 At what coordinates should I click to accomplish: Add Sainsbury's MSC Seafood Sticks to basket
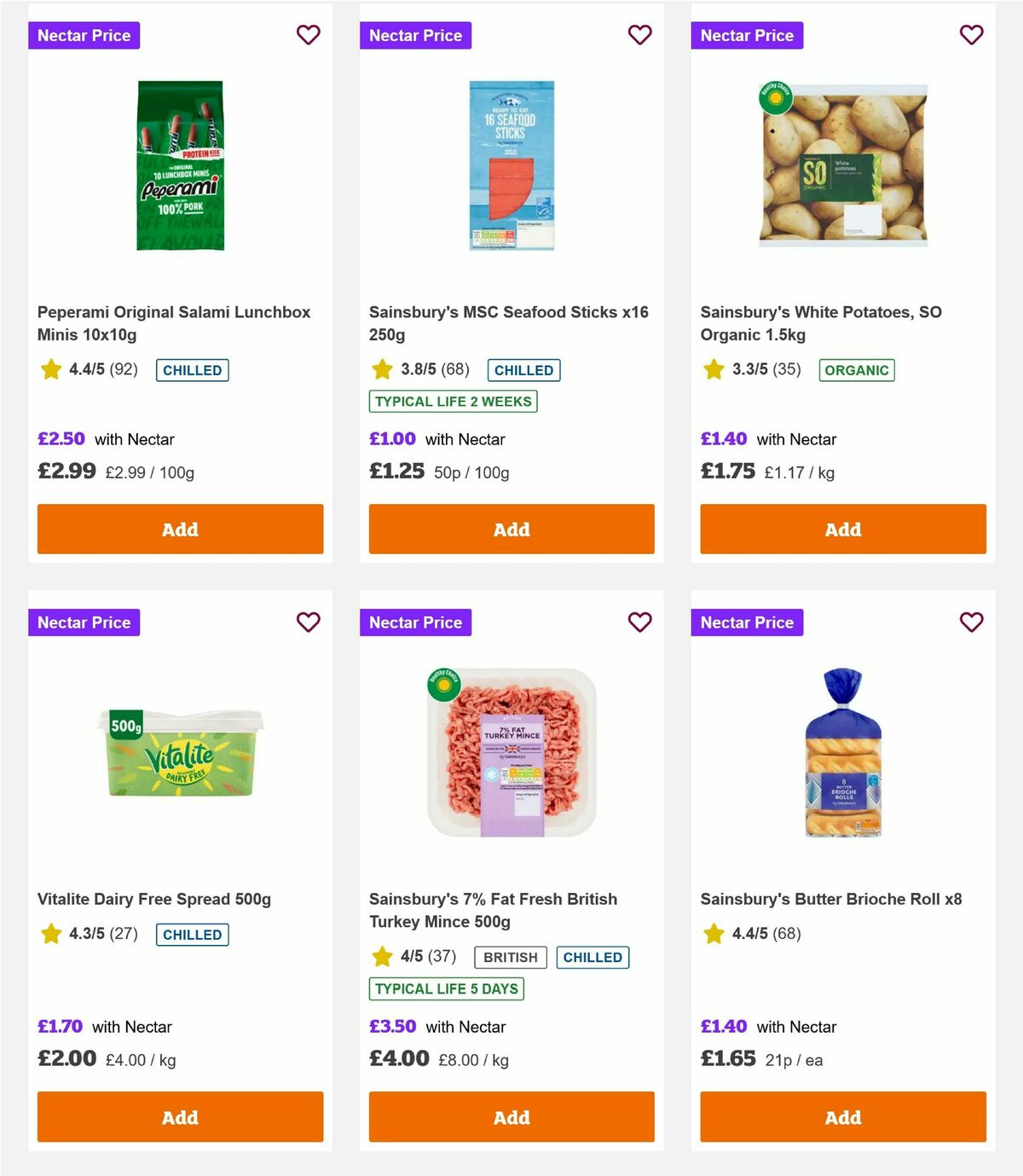511,529
